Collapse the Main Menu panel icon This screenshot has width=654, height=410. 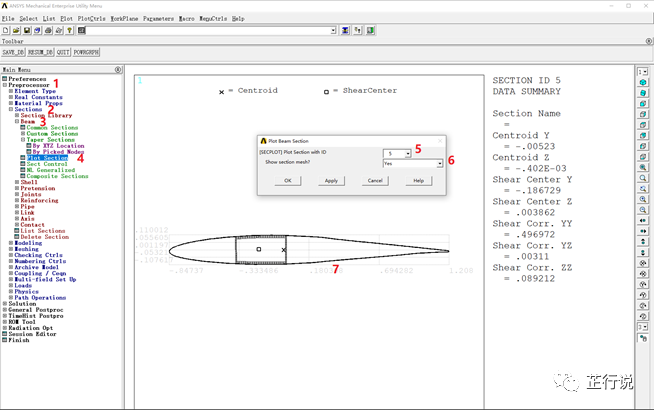coord(118,70)
